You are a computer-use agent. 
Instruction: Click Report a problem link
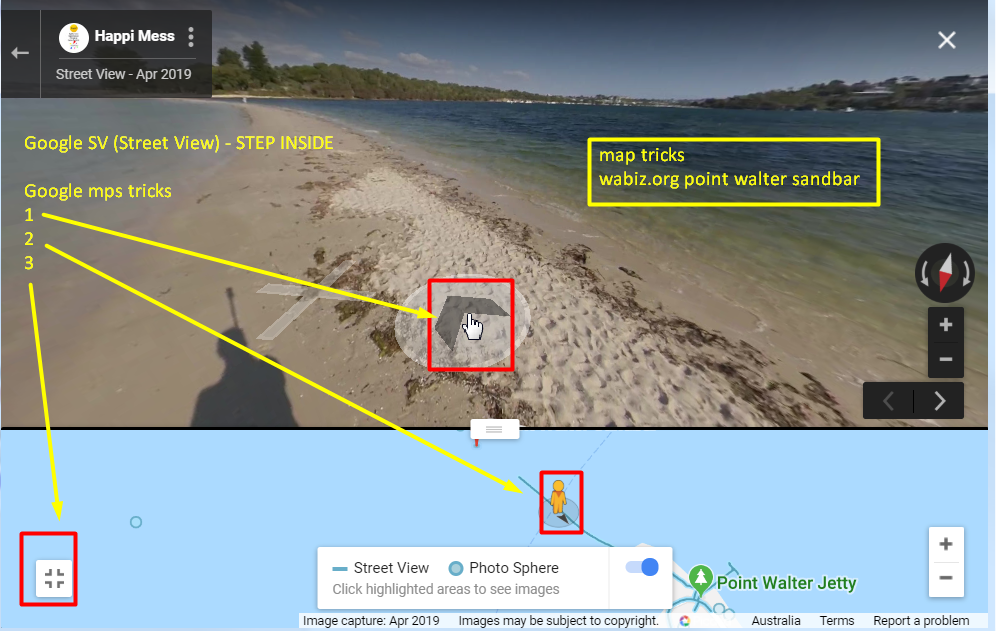pos(921,620)
